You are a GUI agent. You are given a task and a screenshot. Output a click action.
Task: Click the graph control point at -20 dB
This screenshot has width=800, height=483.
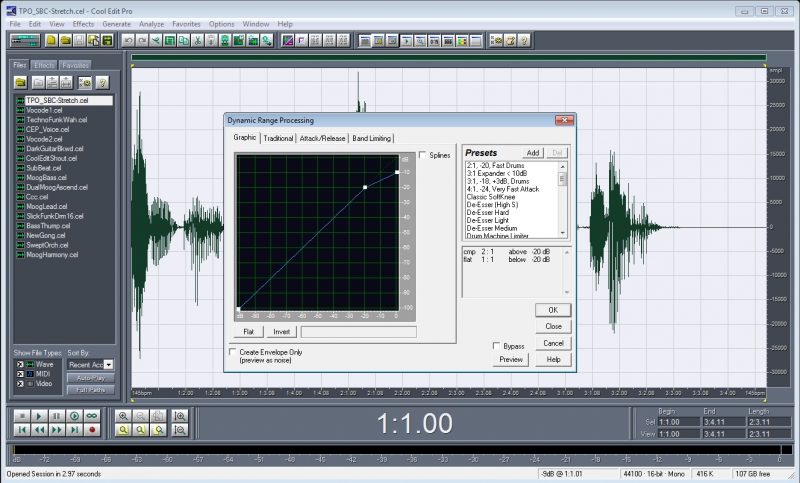(x=365, y=187)
